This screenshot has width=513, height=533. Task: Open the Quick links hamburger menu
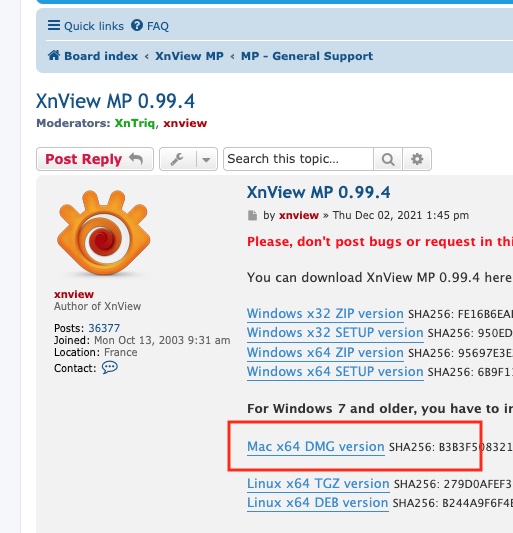point(85,26)
